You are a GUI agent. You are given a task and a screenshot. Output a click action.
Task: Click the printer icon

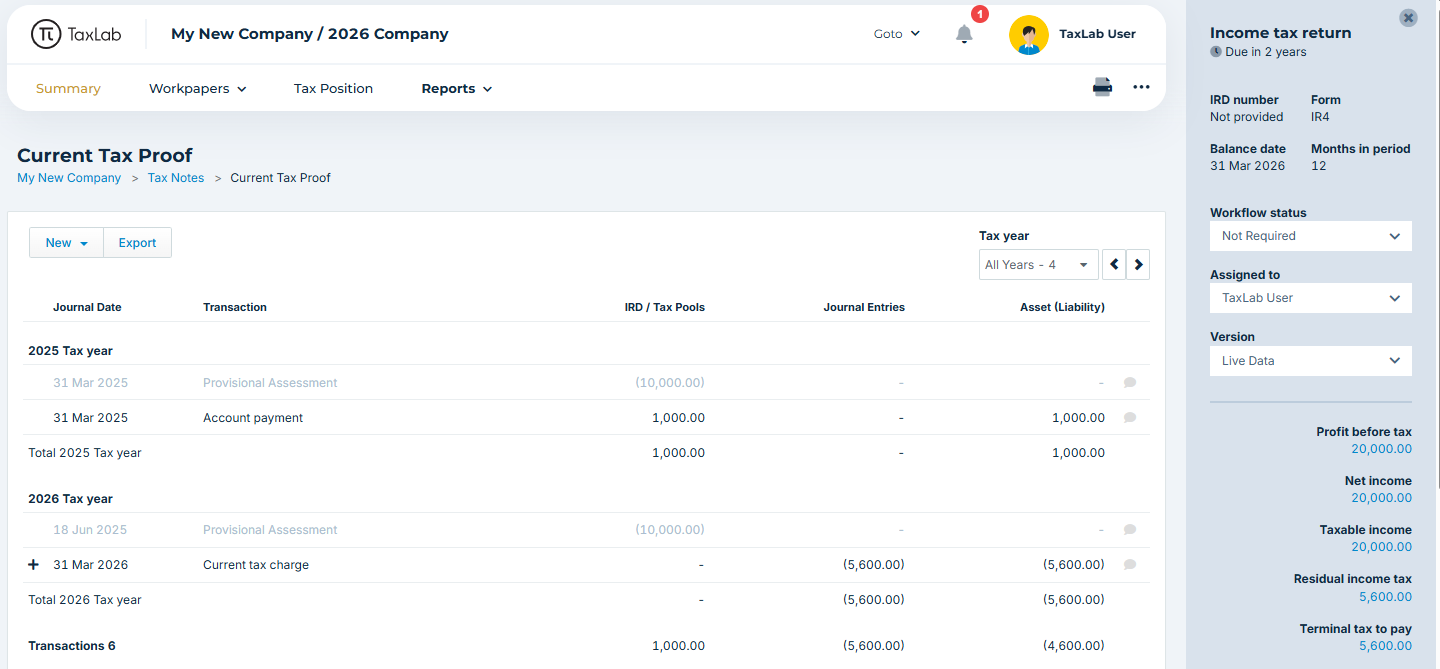click(x=1102, y=87)
